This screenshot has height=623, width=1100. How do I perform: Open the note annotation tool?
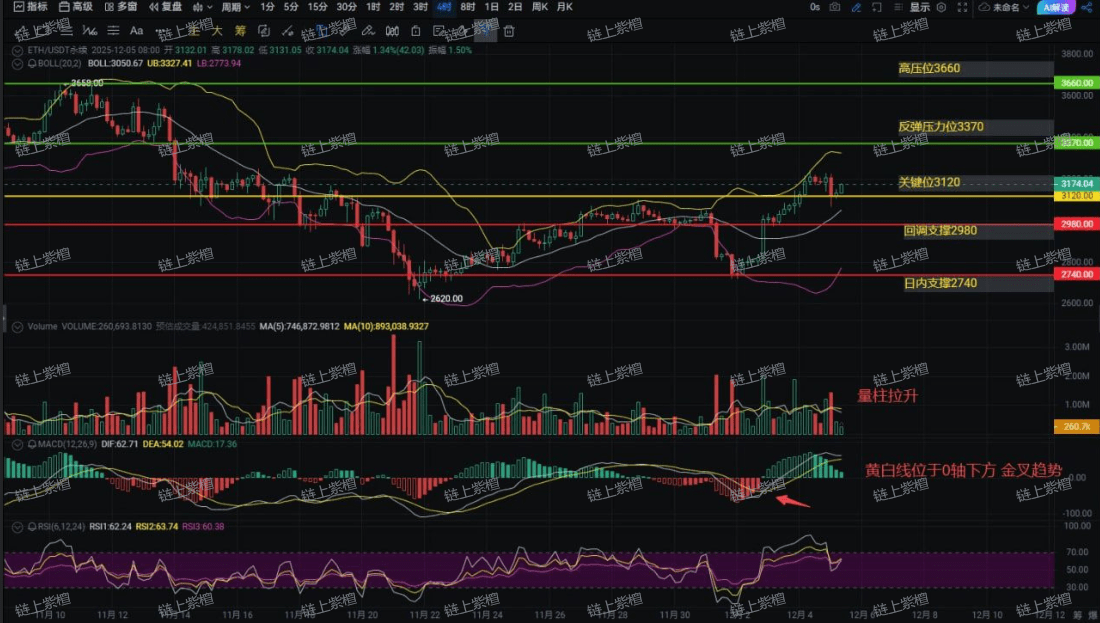439,31
